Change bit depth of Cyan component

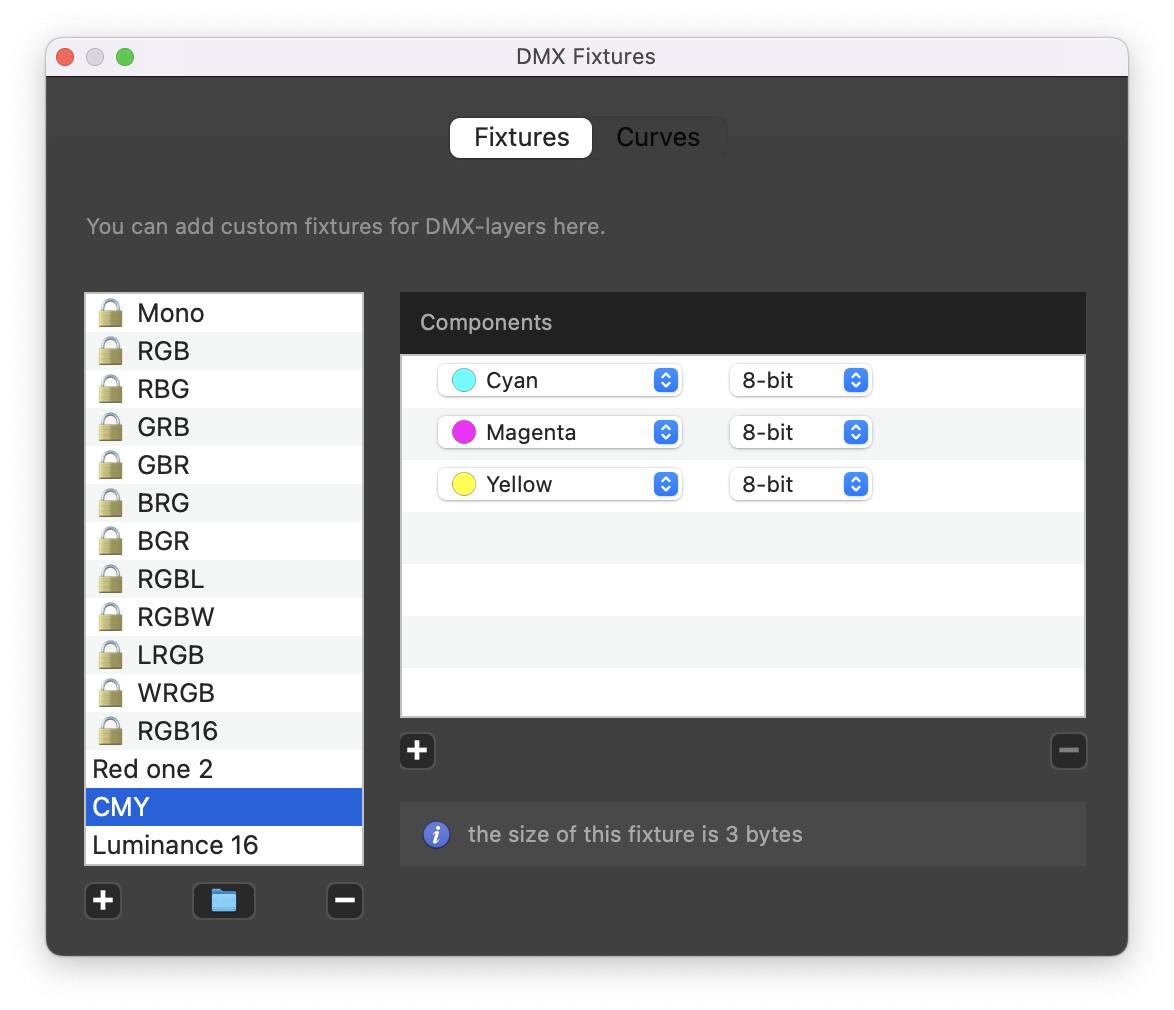800,380
